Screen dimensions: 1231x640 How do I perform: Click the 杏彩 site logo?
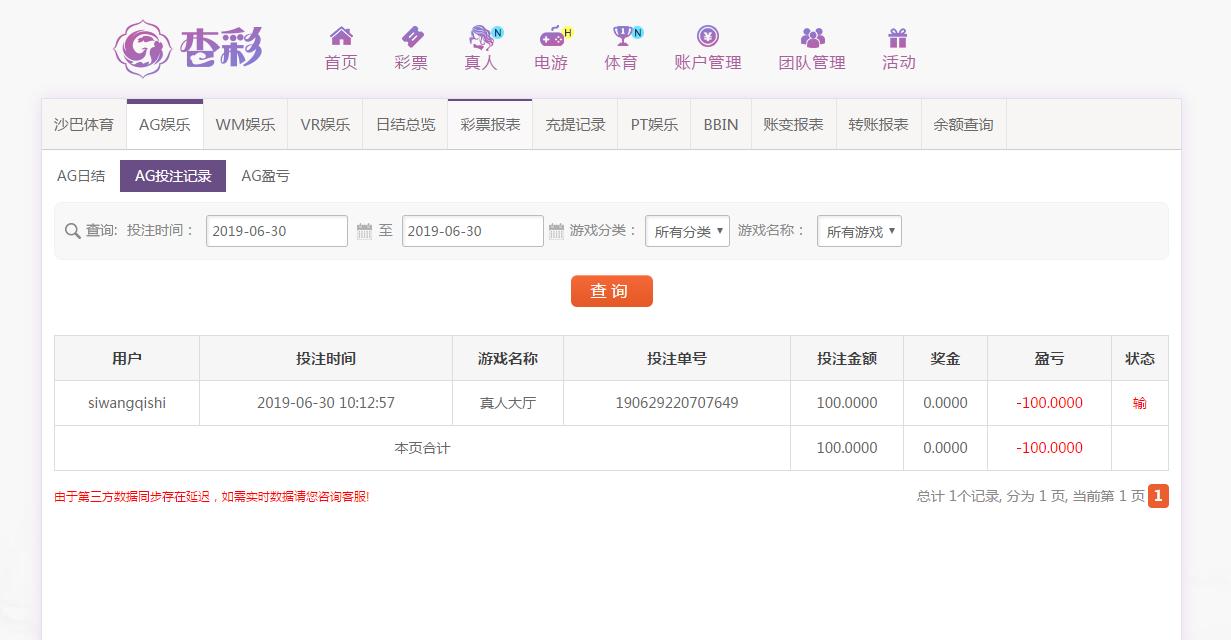click(x=188, y=48)
